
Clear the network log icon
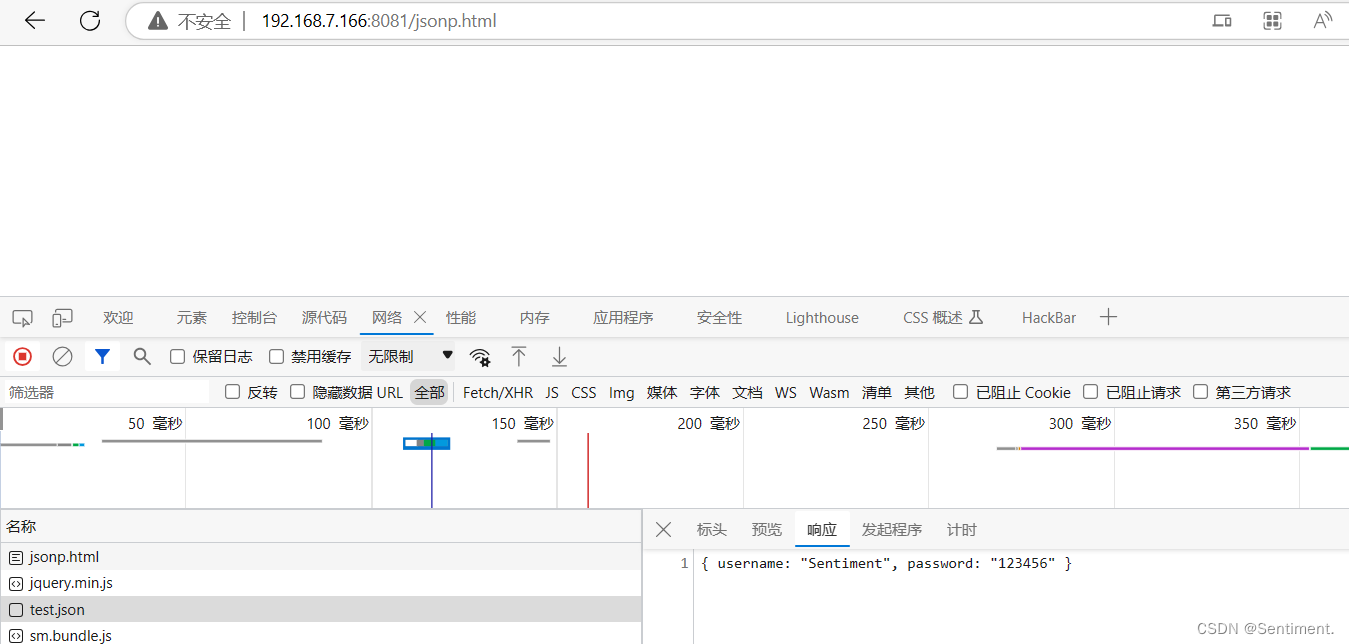point(62,356)
